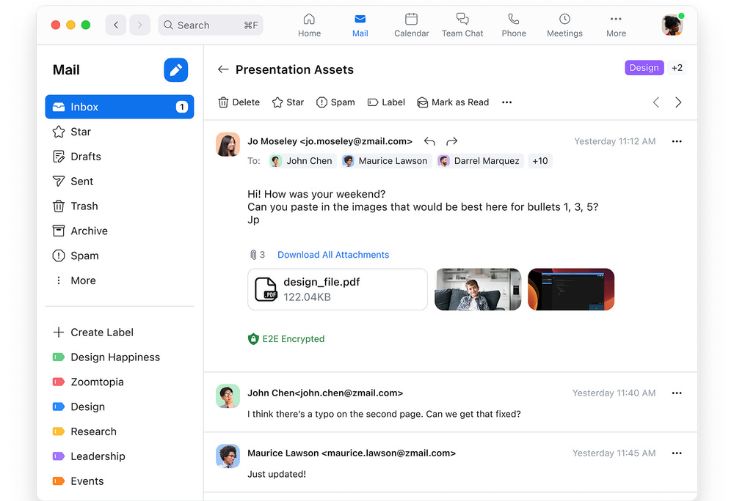
Task: Click Create Label in the sidebar
Action: (101, 332)
